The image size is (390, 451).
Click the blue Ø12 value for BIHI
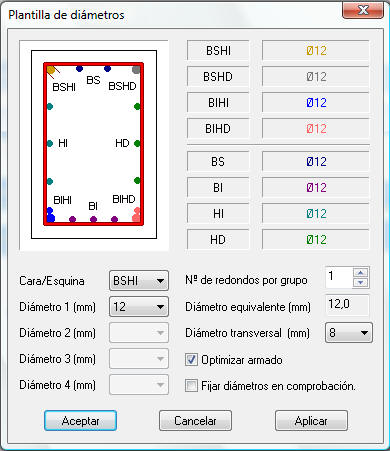coord(316,103)
